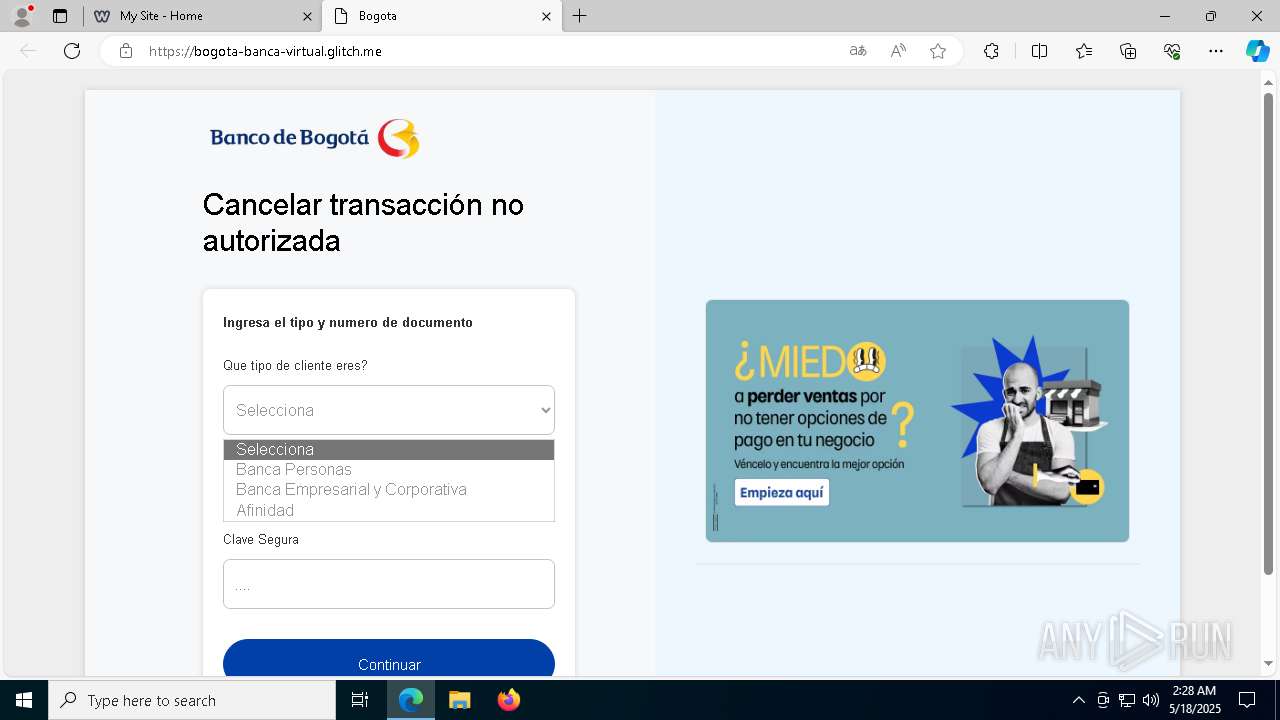Open Microsoft Edge from taskbar
The height and width of the screenshot is (720, 1280).
coord(411,700)
